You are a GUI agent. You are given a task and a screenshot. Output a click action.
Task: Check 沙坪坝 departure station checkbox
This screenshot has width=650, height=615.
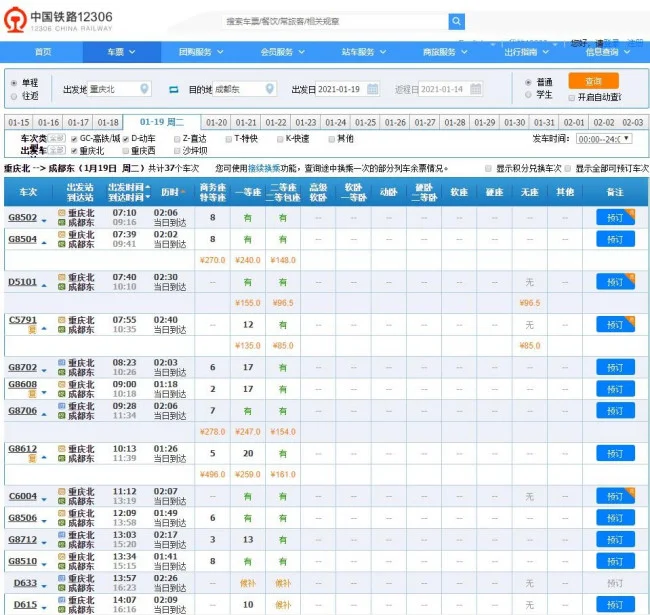pos(177,151)
